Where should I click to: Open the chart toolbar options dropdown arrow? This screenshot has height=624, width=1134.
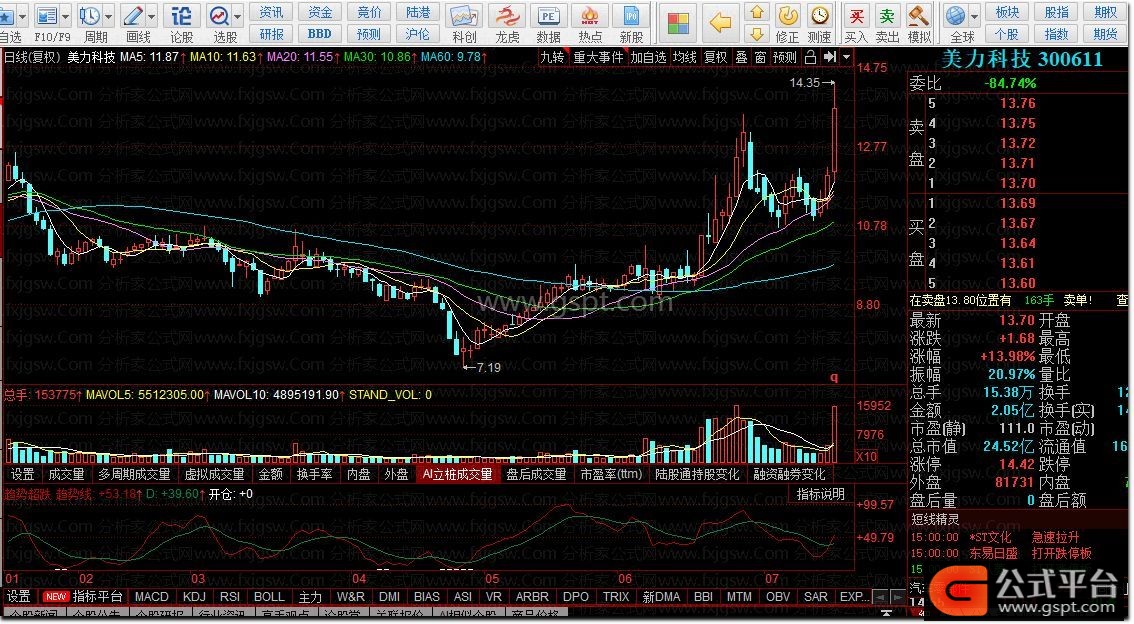coord(846,57)
